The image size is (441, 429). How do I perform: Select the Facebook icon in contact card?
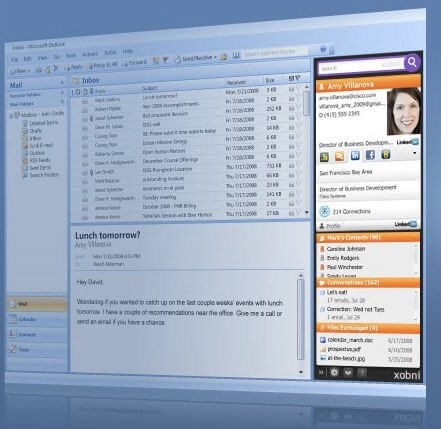(x=370, y=155)
